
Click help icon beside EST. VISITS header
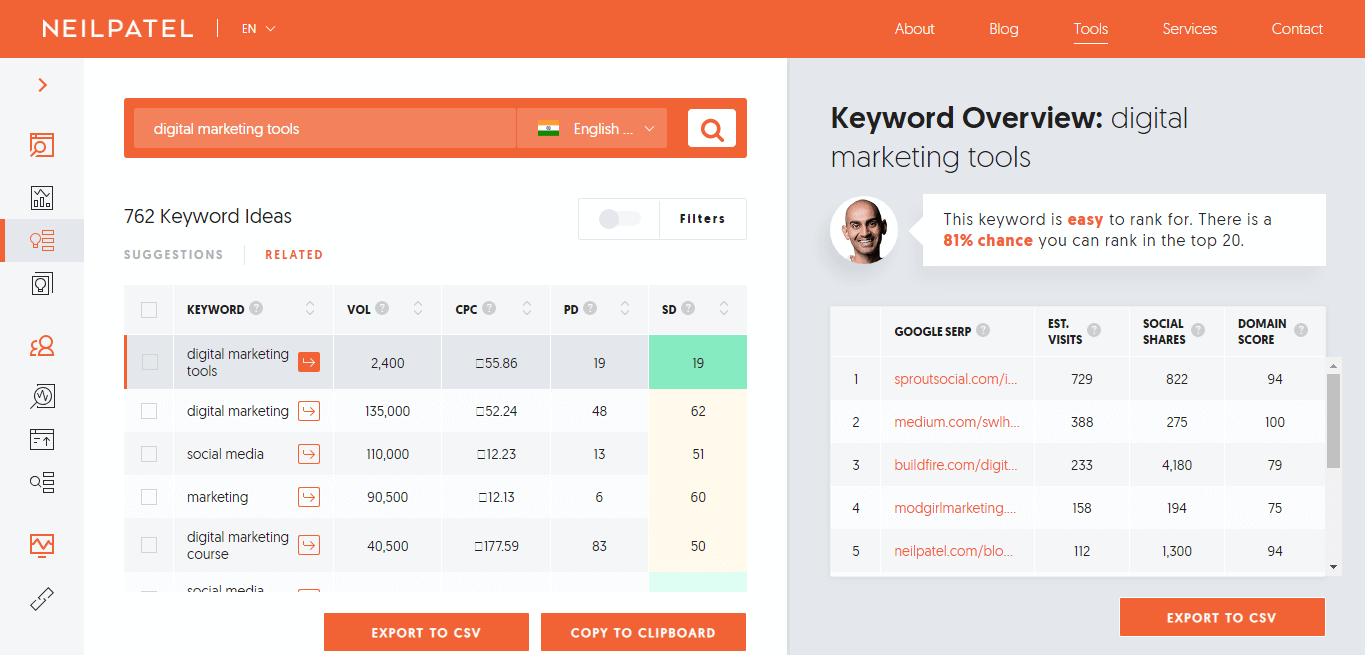tap(1094, 331)
